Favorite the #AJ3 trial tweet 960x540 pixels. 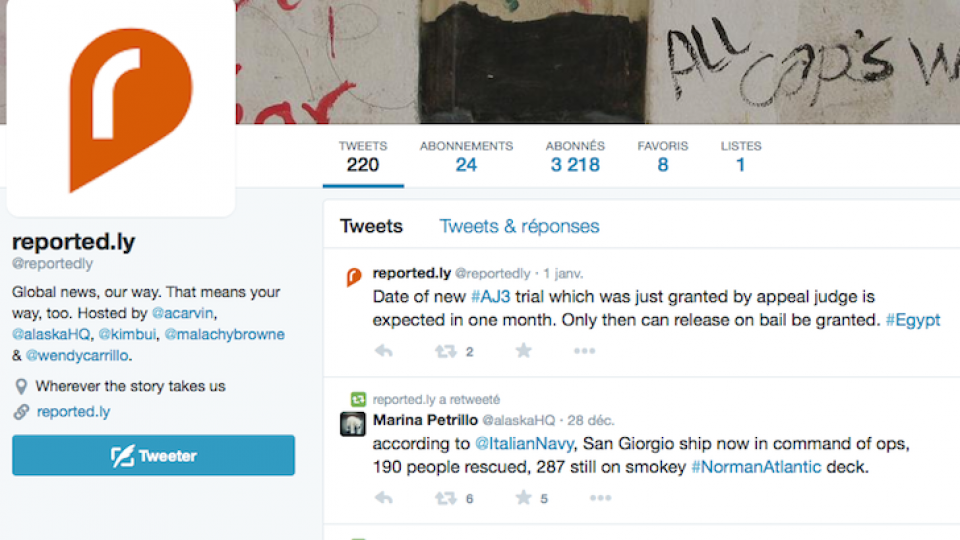pyautogui.click(x=523, y=351)
